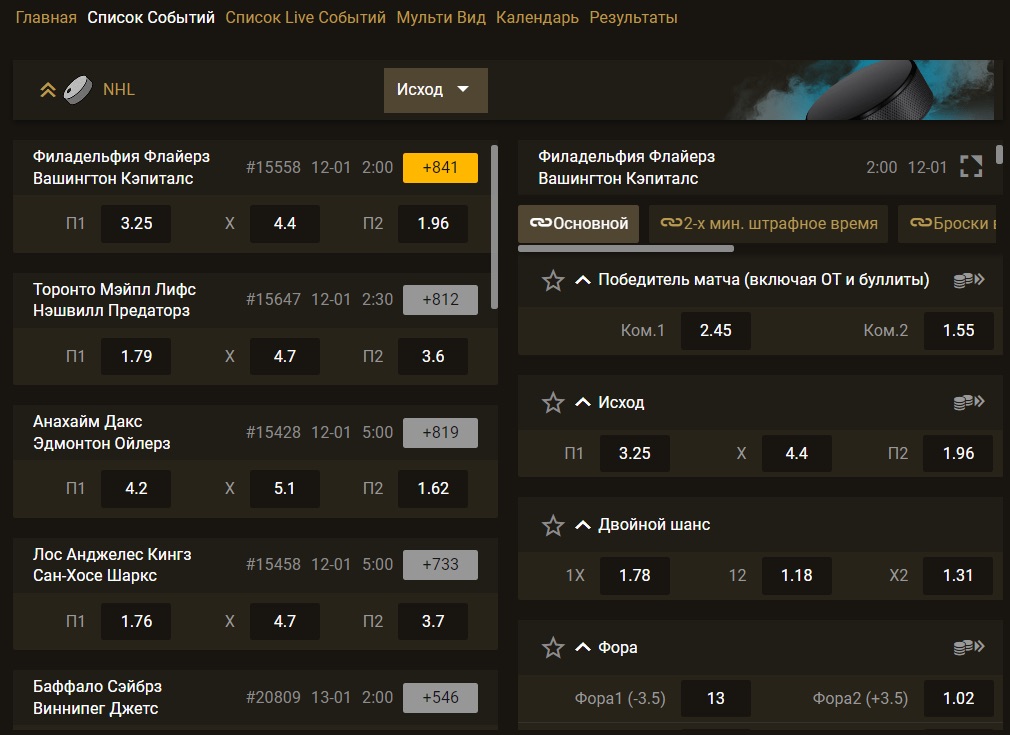
Task: Click the events list vertical scrollbar
Action: tap(495, 227)
